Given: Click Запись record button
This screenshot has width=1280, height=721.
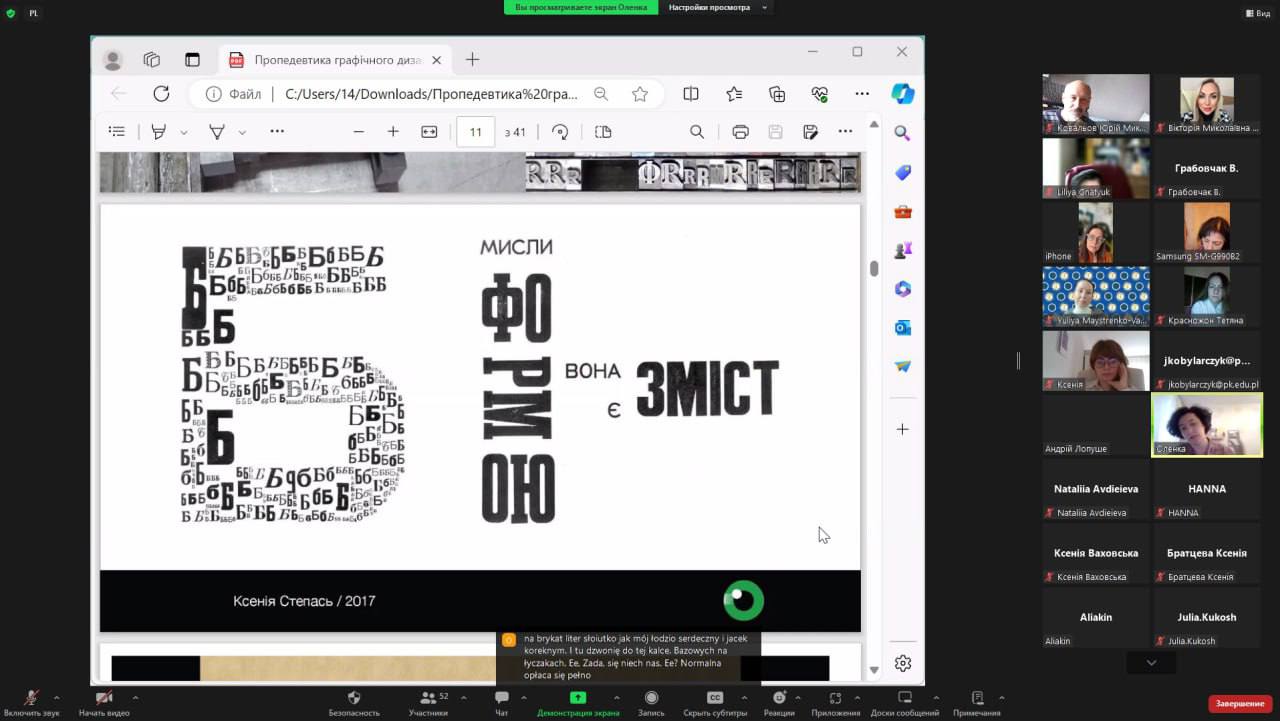Looking at the screenshot, I should (x=651, y=699).
